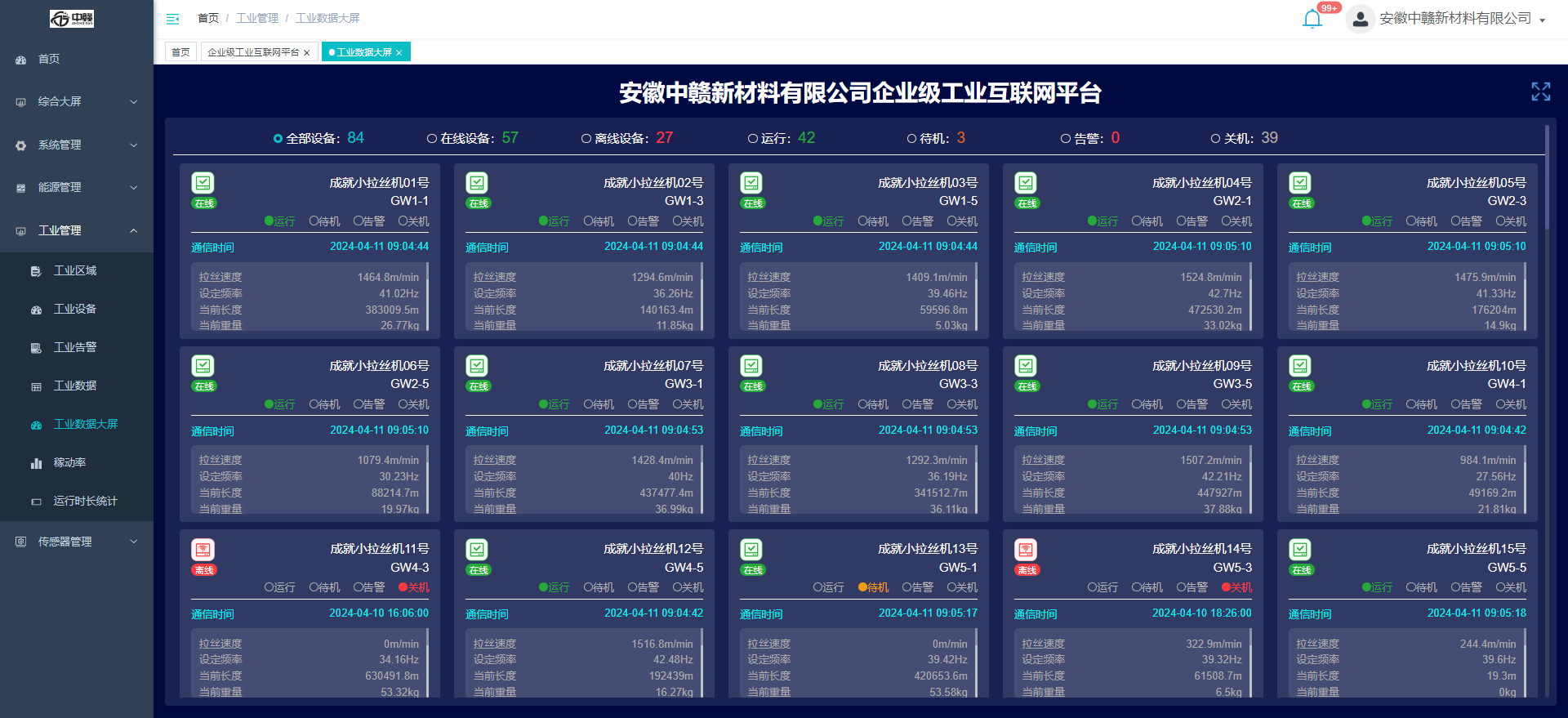Expand the 传感器管理 menu chevron
Viewport: 1568px width, 718px height.
click(134, 542)
